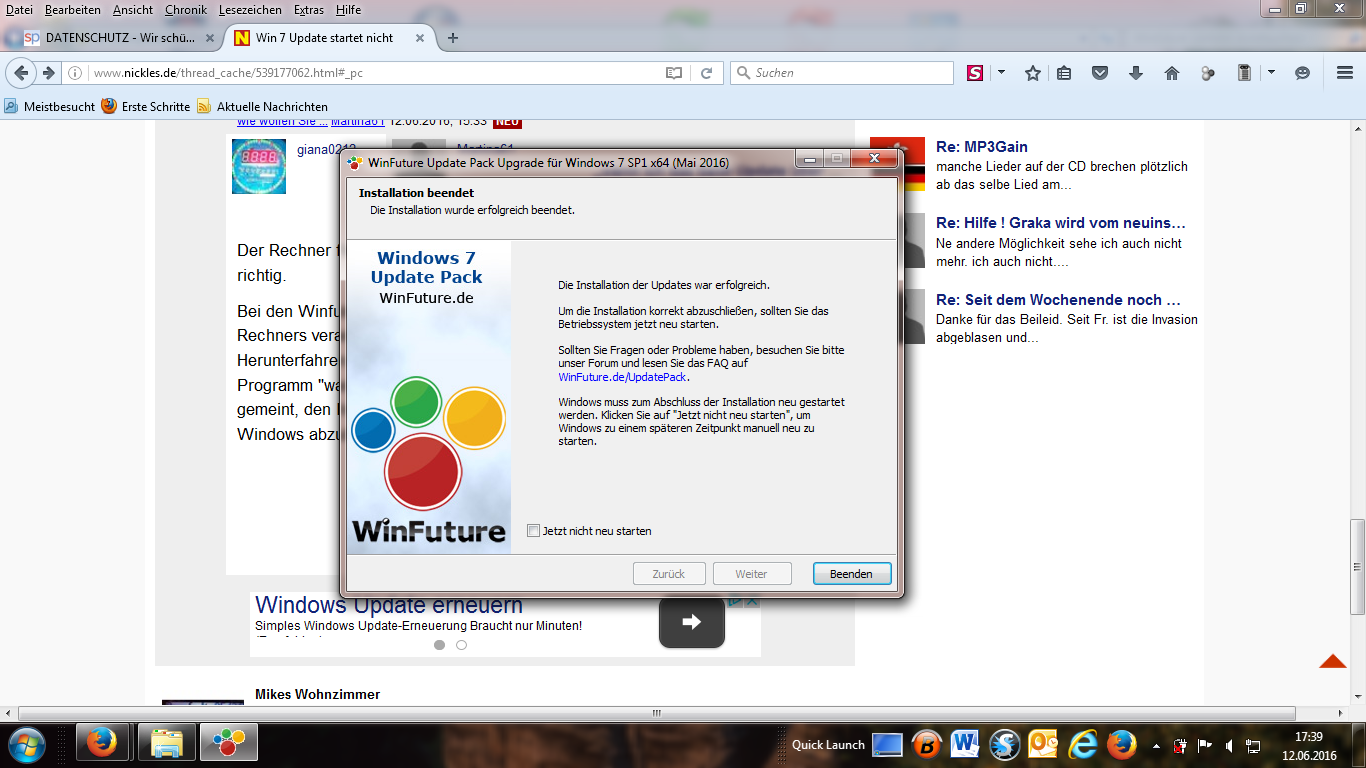The image size is (1366, 768).
Task: Open WinFuture.de/UpdatePack link in installer
Action: coord(623,377)
